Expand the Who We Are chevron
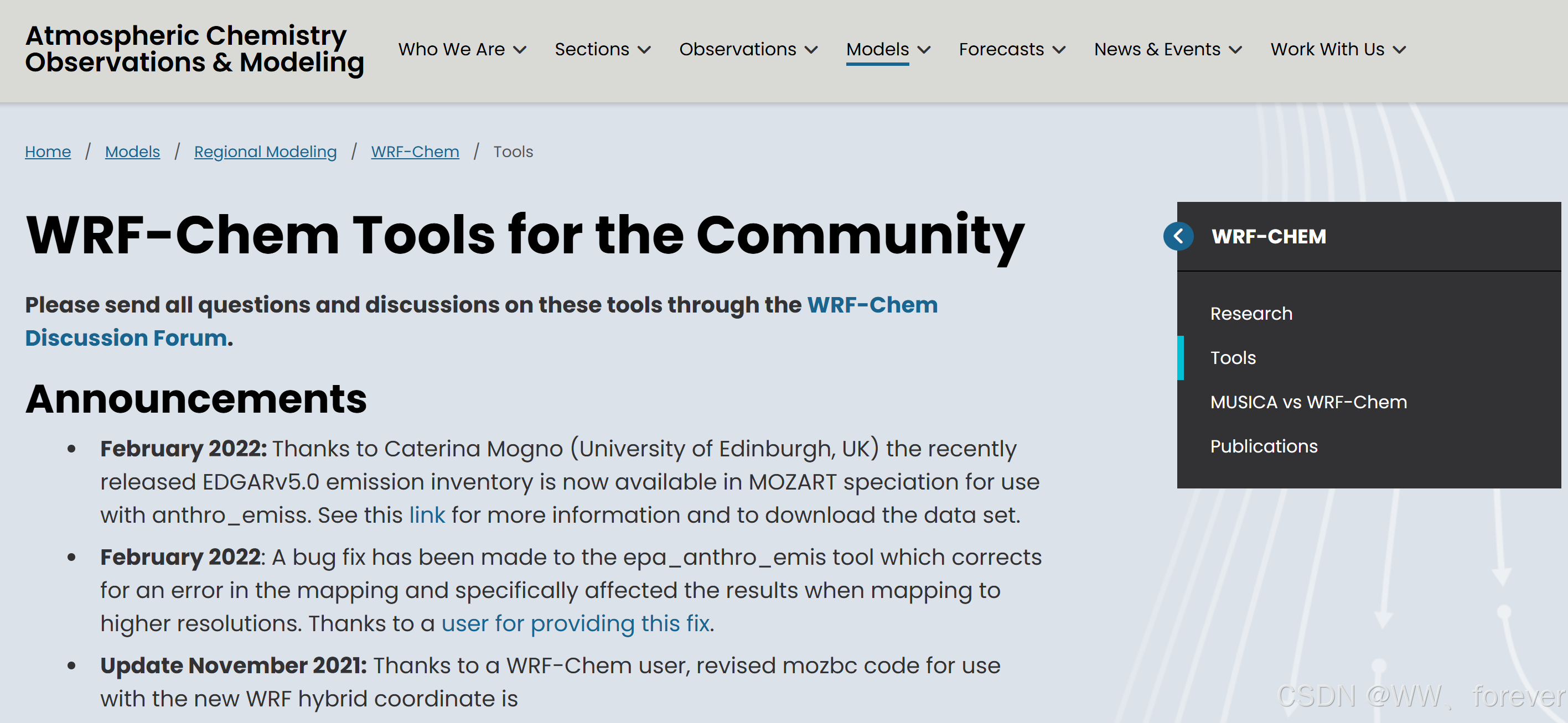The width and height of the screenshot is (1568, 723). coord(519,50)
